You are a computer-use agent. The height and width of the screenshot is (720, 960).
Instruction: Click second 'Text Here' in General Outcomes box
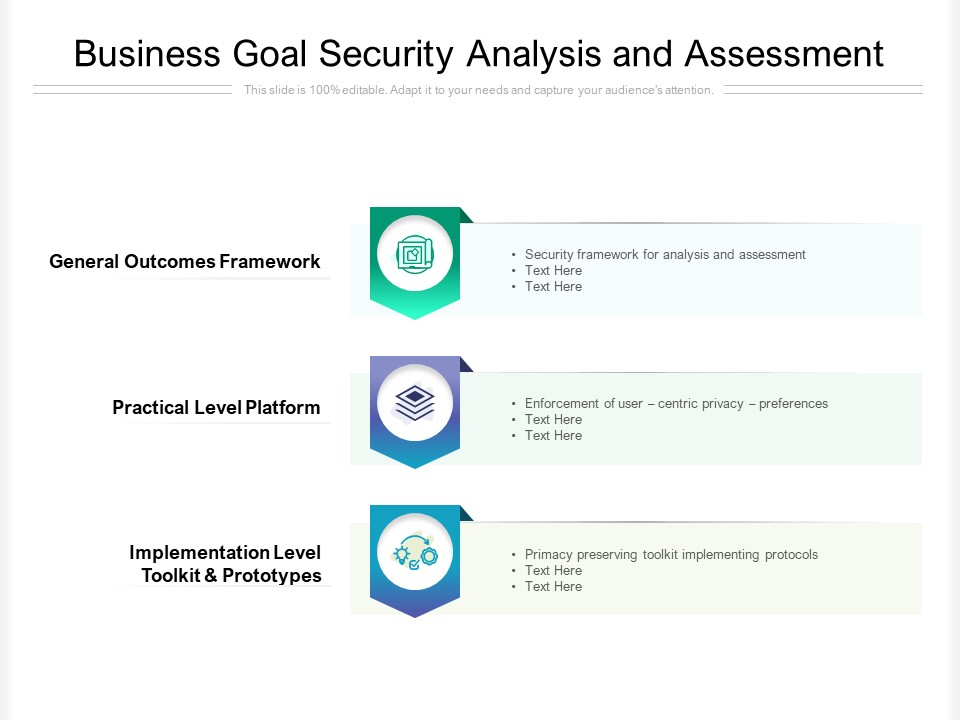553,287
